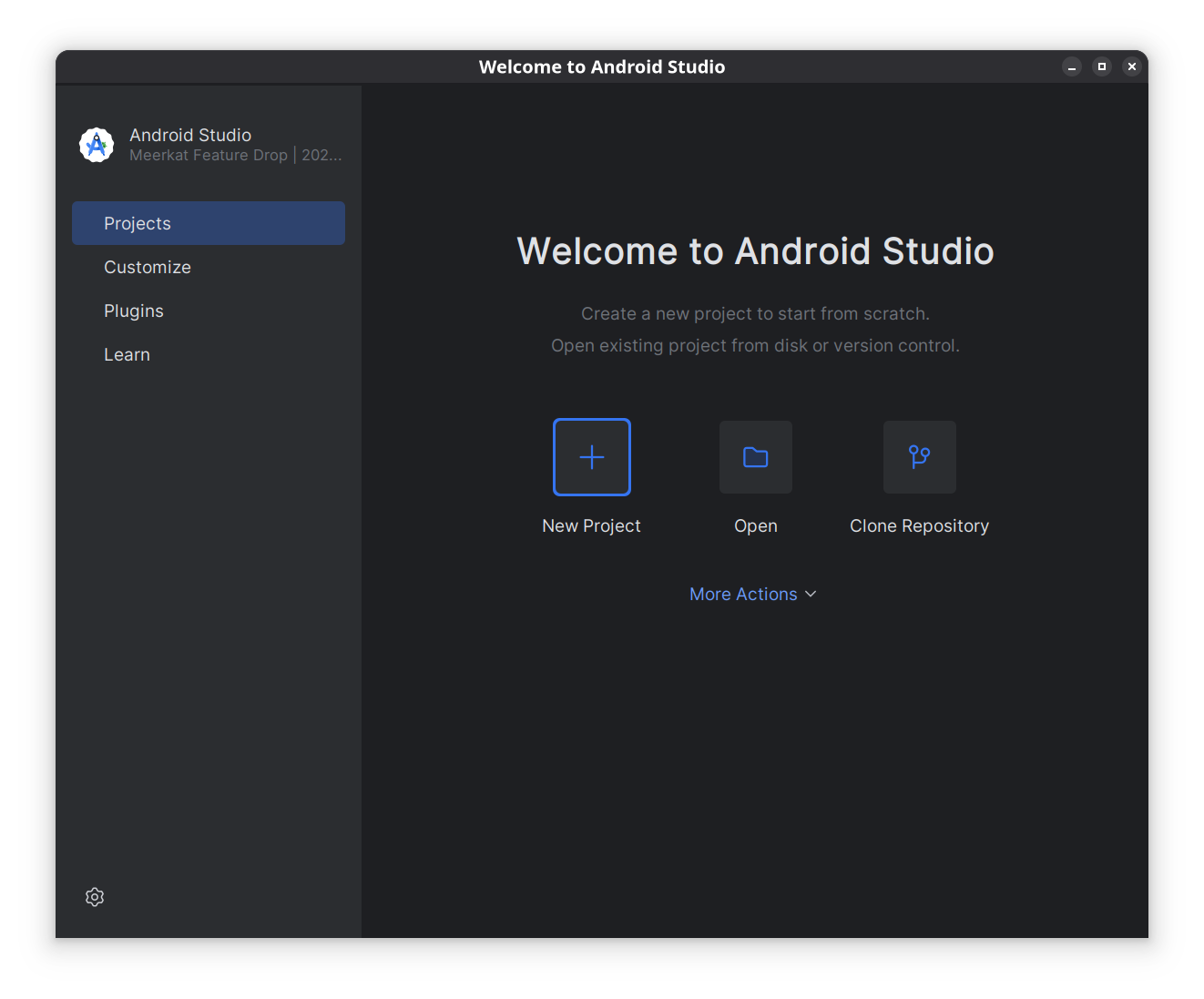Click the Android Studio logo icon
The image size is (1204, 999).
click(97, 145)
